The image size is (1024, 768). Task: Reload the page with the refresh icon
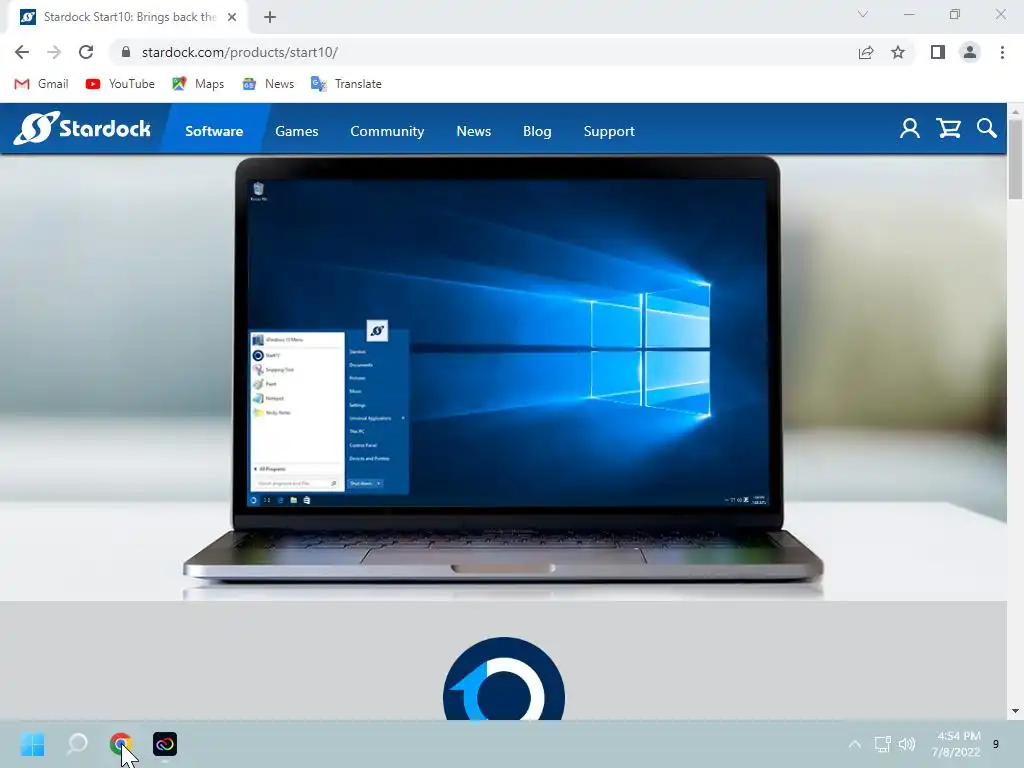pos(86,52)
